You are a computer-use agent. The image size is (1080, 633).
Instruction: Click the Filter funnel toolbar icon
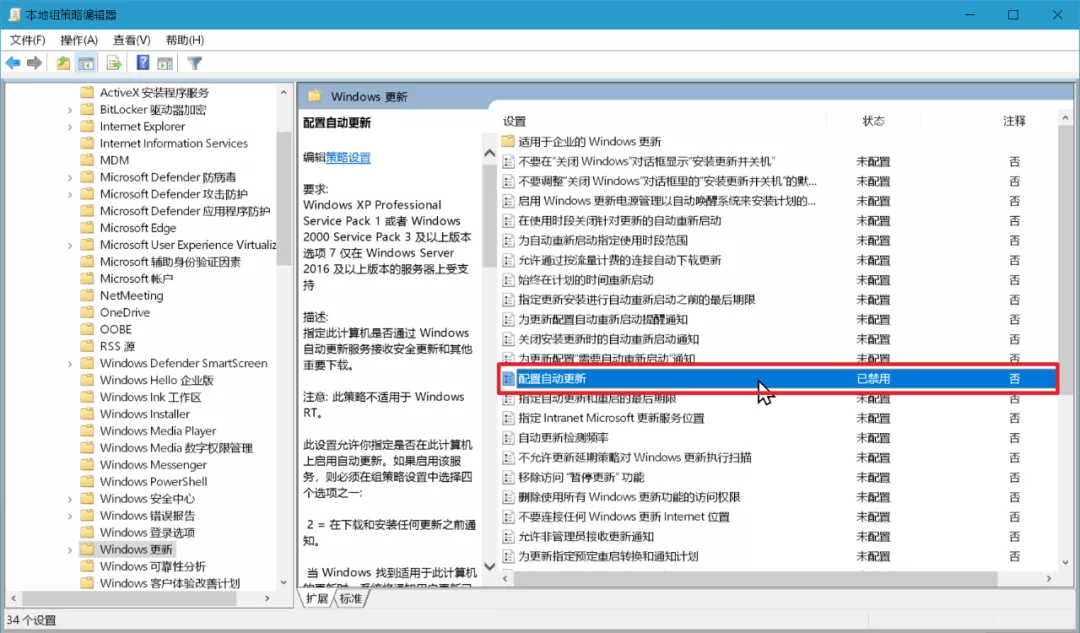tap(195, 63)
